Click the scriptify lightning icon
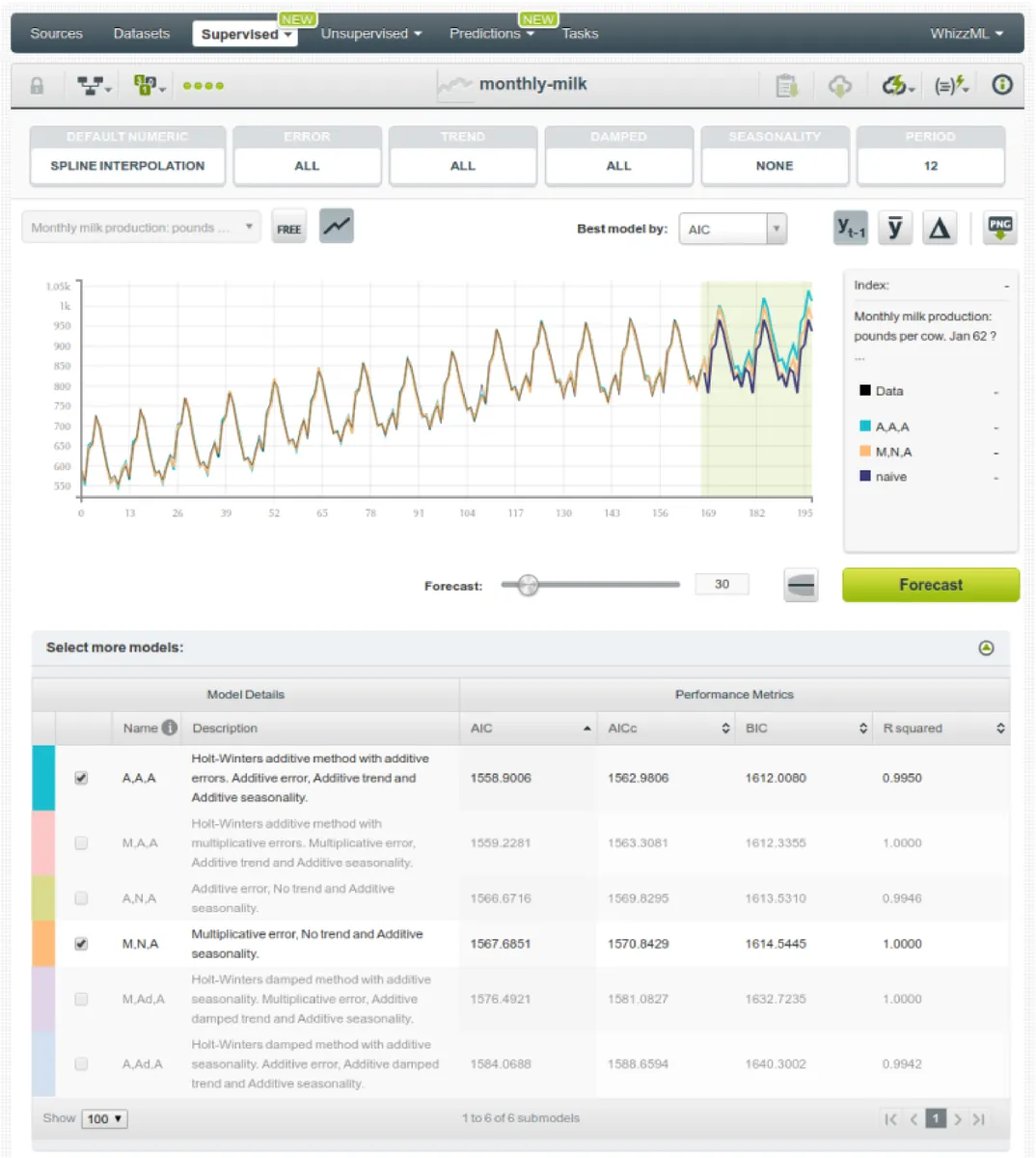The image size is (1036, 1158). (x=951, y=86)
